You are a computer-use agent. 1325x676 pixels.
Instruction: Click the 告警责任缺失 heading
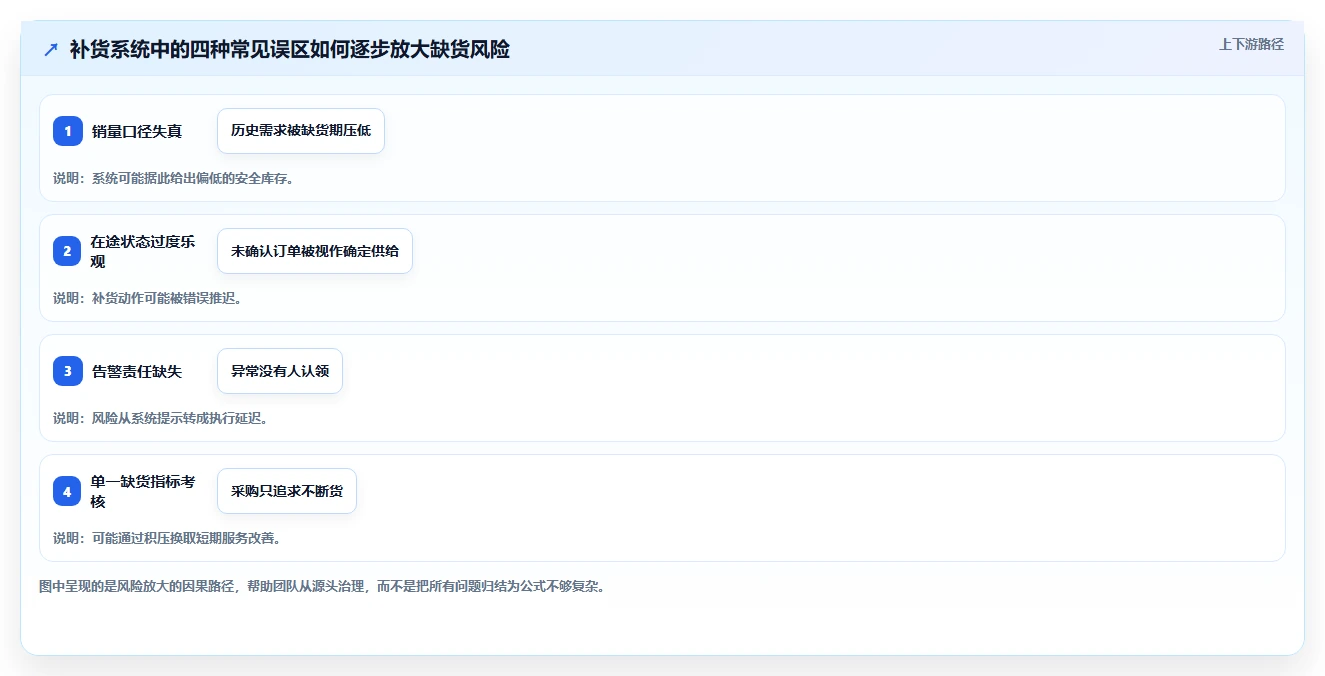(137, 371)
